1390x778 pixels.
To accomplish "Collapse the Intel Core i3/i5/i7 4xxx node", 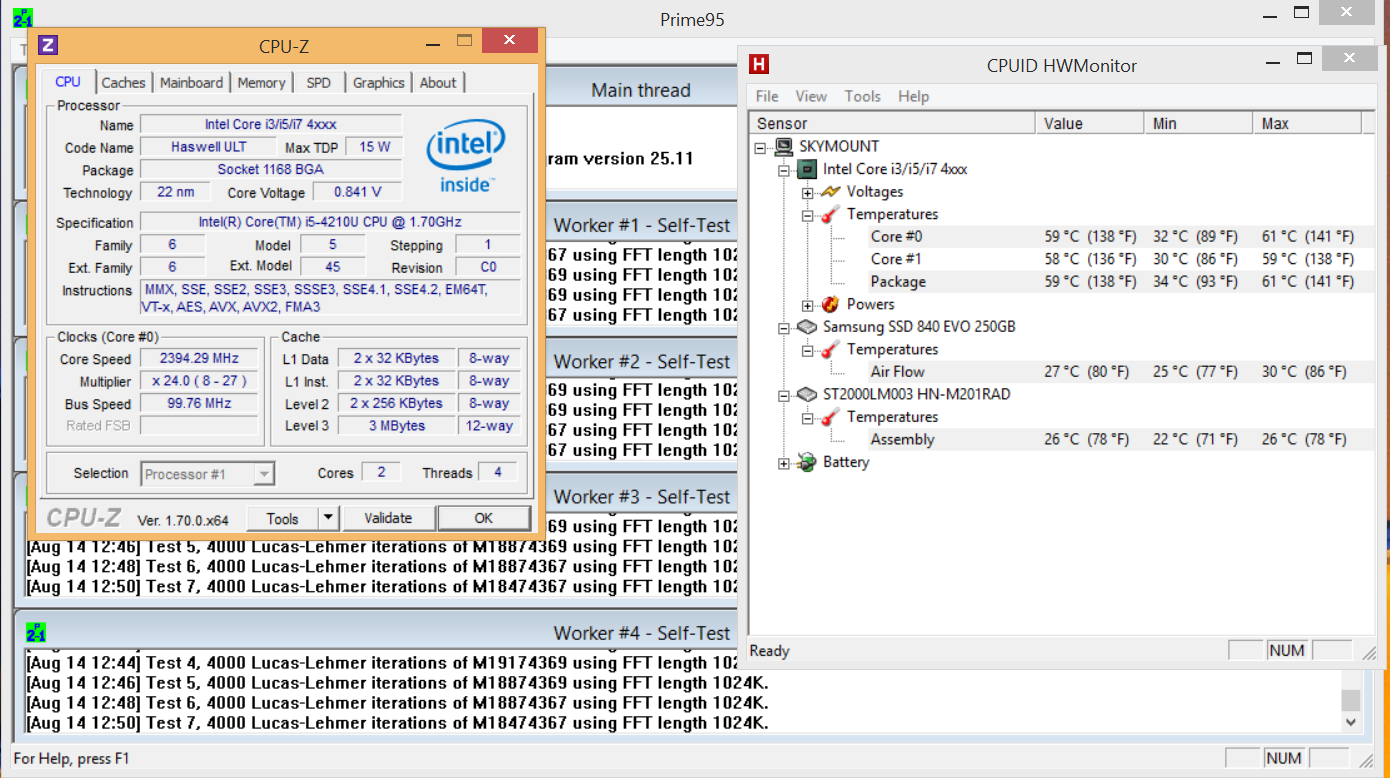I will (x=784, y=170).
